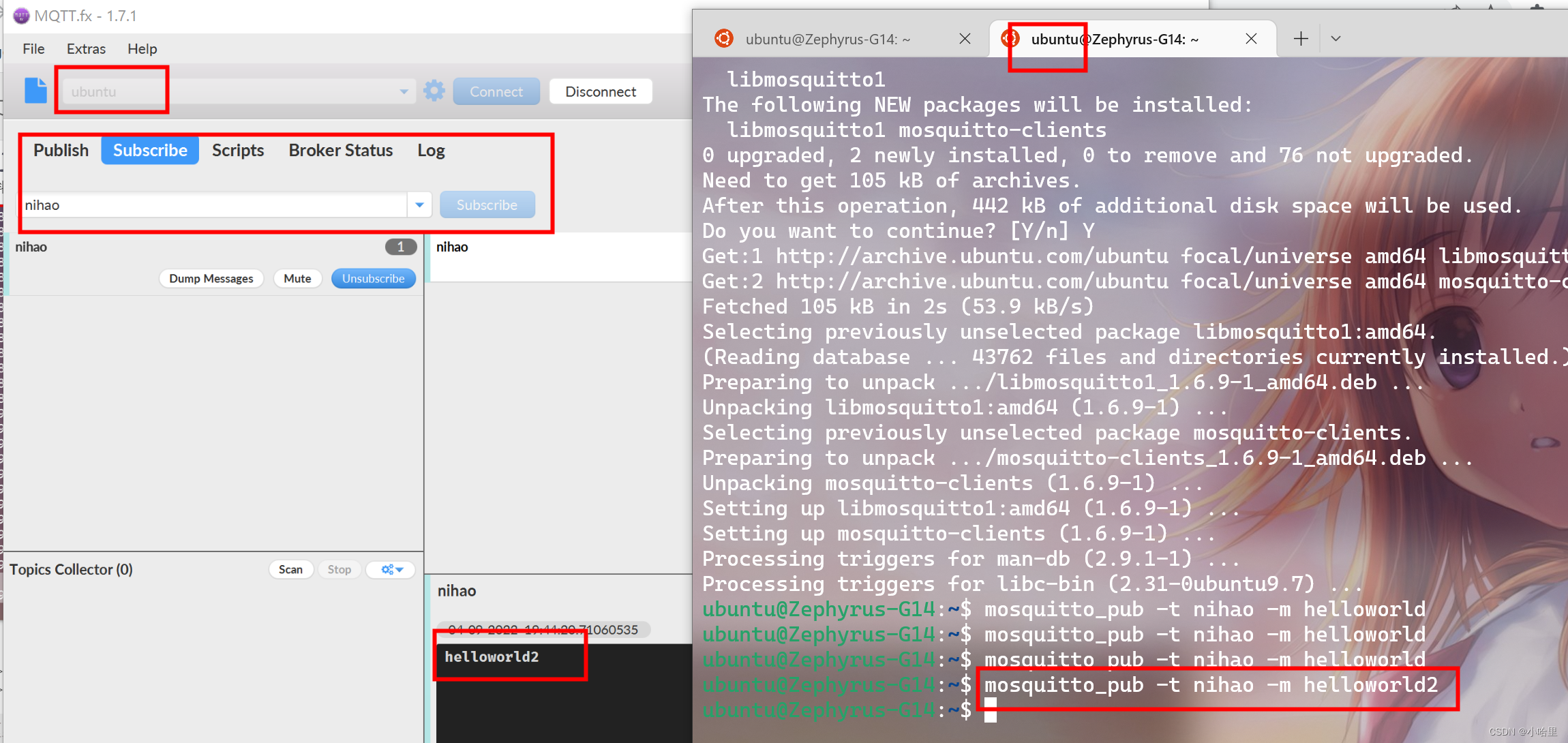Open terminal tab list chevron dropdown

[x=1336, y=39]
